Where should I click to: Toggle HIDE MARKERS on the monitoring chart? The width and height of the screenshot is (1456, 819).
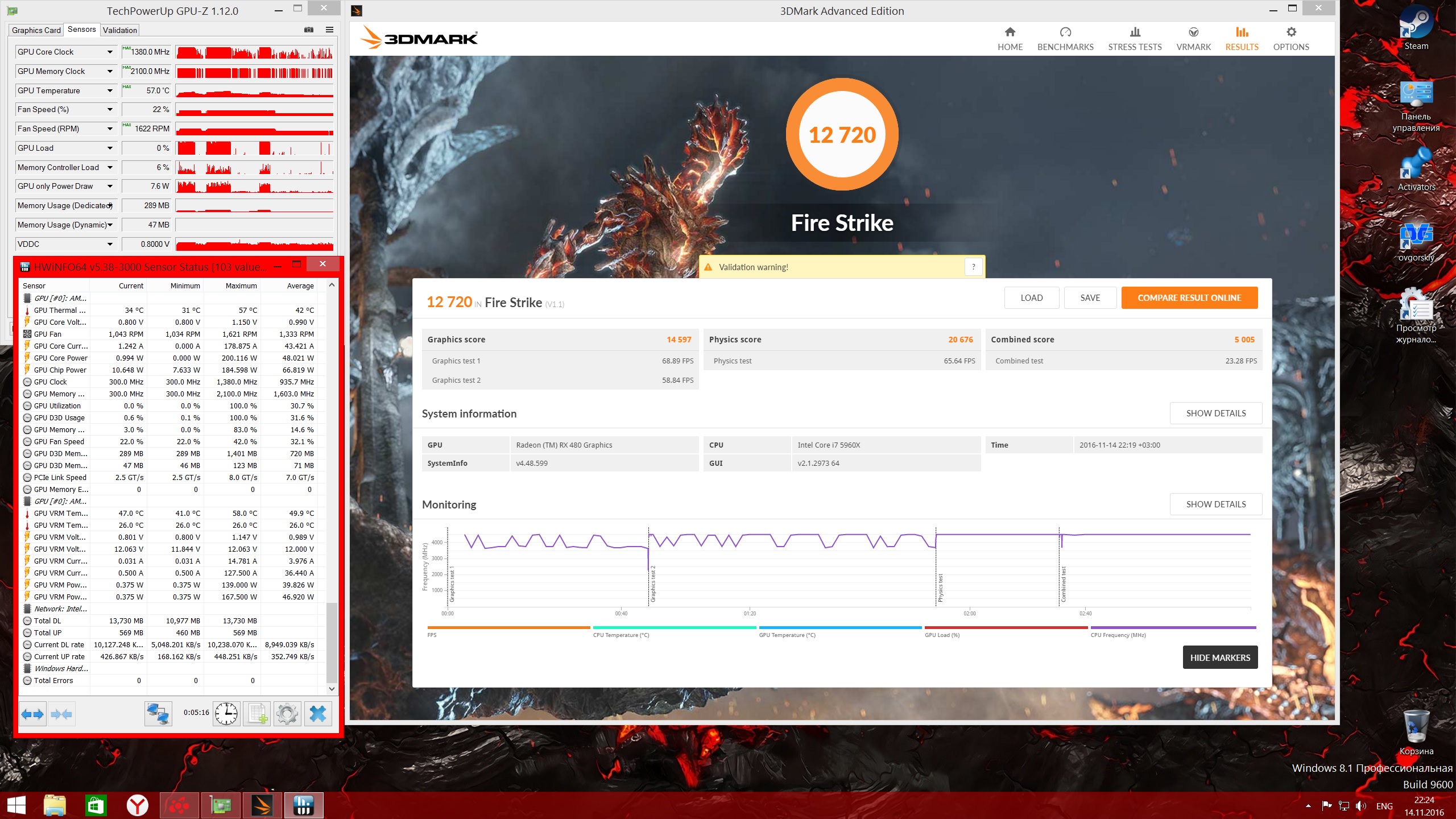pos(1220,657)
